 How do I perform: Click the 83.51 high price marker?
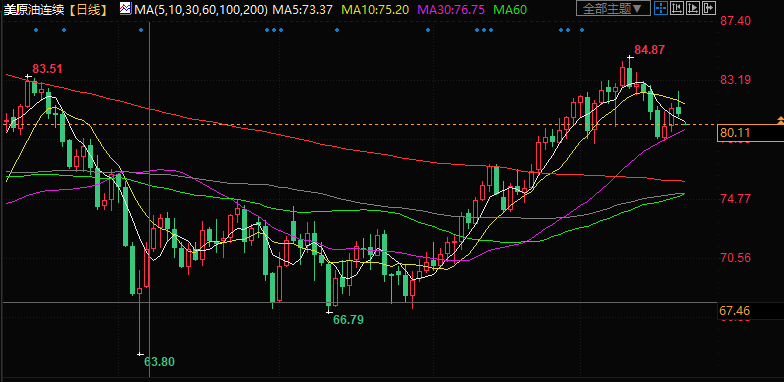(48, 68)
